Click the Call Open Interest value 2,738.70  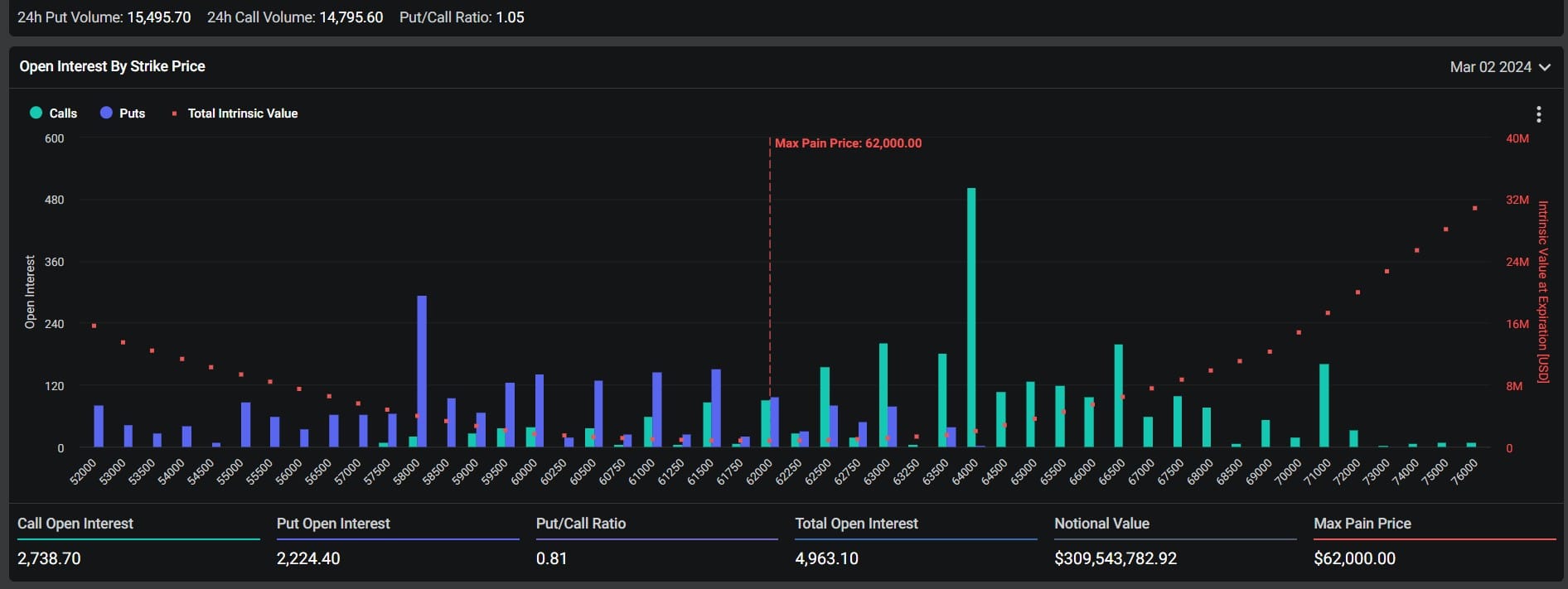(49, 558)
